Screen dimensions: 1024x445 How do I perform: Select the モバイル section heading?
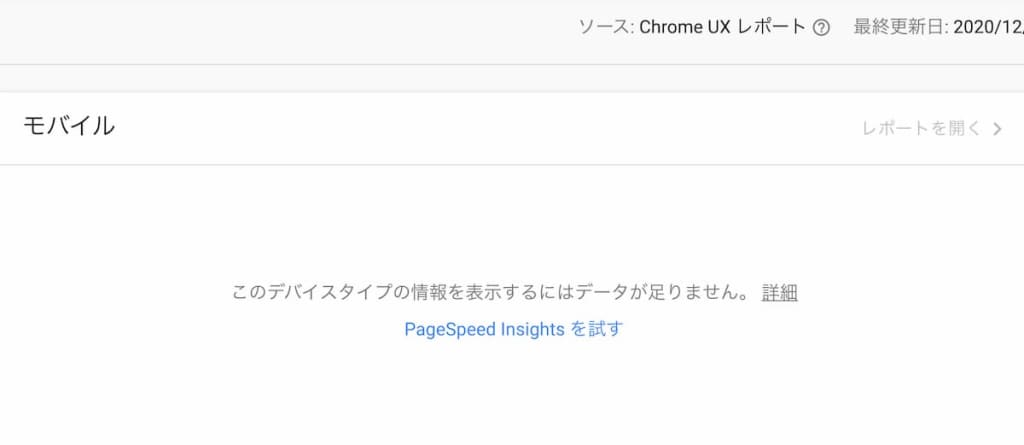(69, 125)
